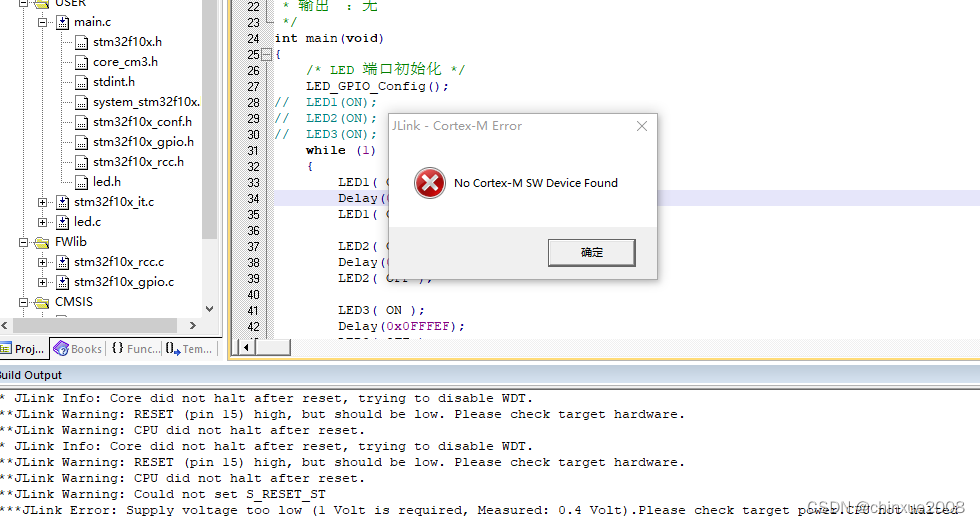Click the red error icon in dialog

click(x=430, y=183)
